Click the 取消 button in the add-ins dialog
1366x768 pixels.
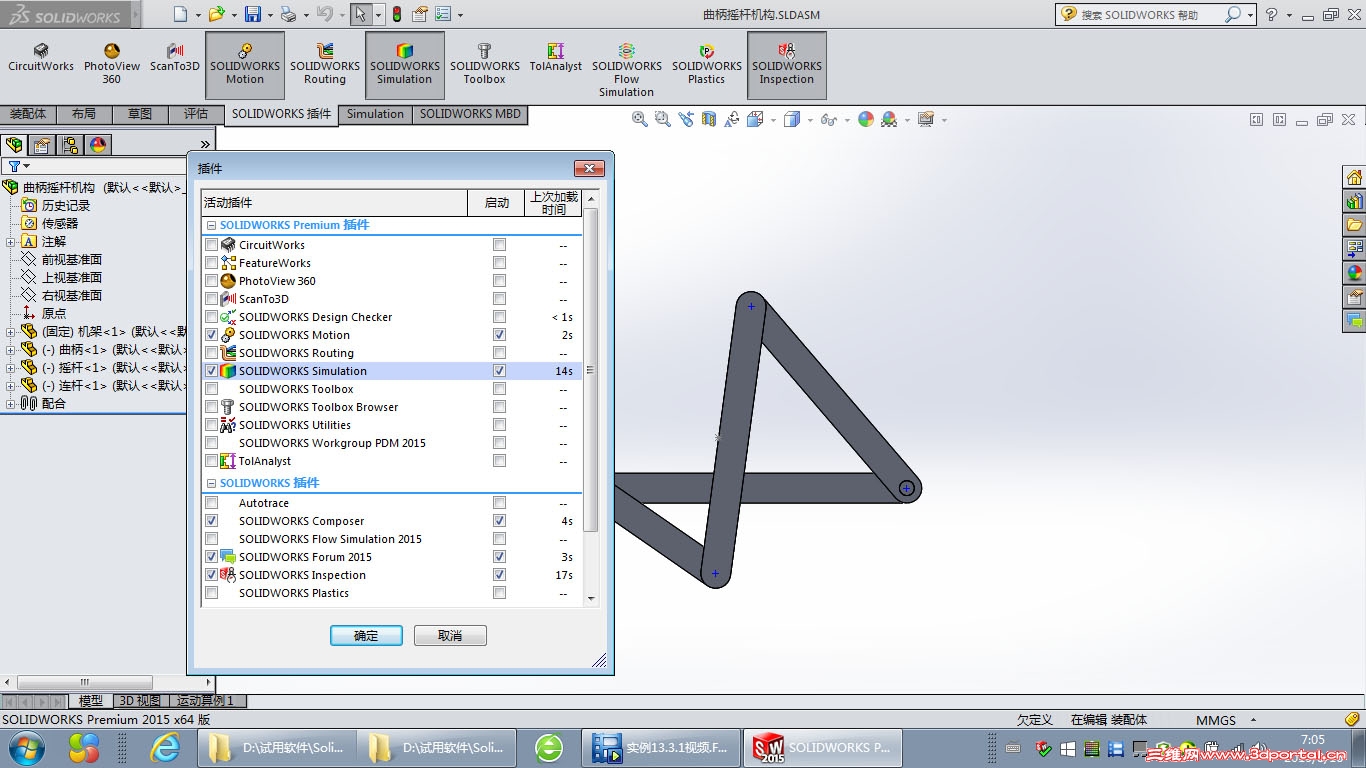tap(450, 636)
